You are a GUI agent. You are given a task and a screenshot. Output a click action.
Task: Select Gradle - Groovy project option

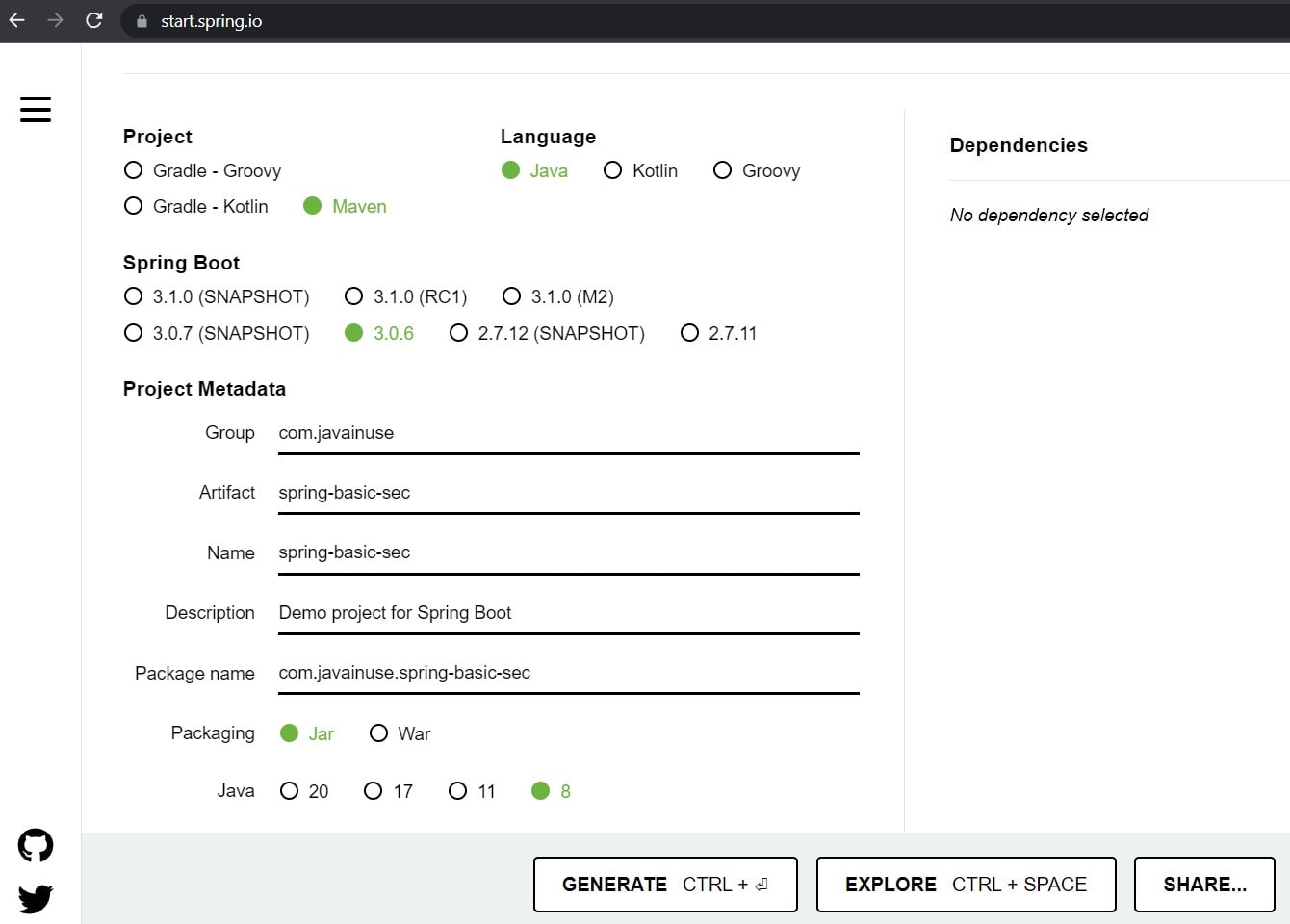(x=203, y=170)
